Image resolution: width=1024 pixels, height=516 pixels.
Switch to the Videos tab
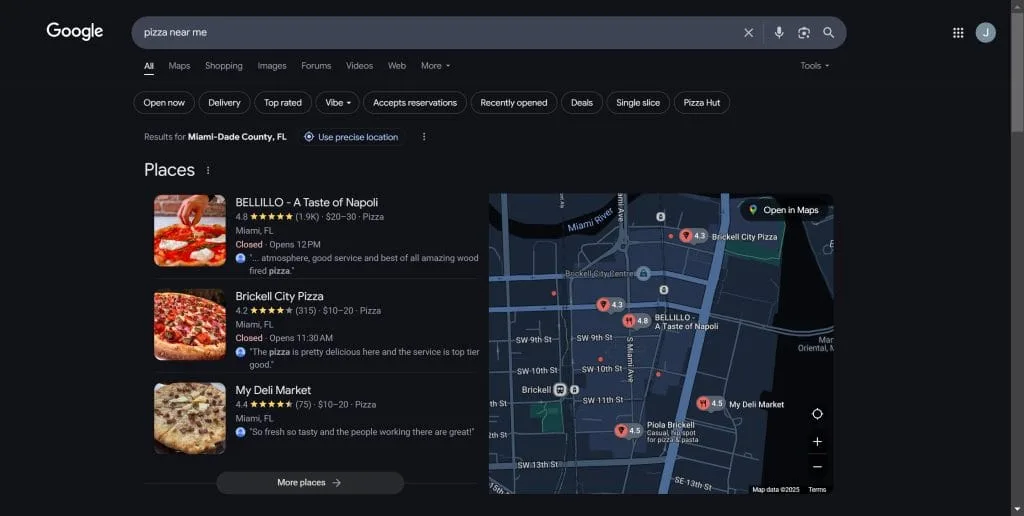pyautogui.click(x=359, y=65)
